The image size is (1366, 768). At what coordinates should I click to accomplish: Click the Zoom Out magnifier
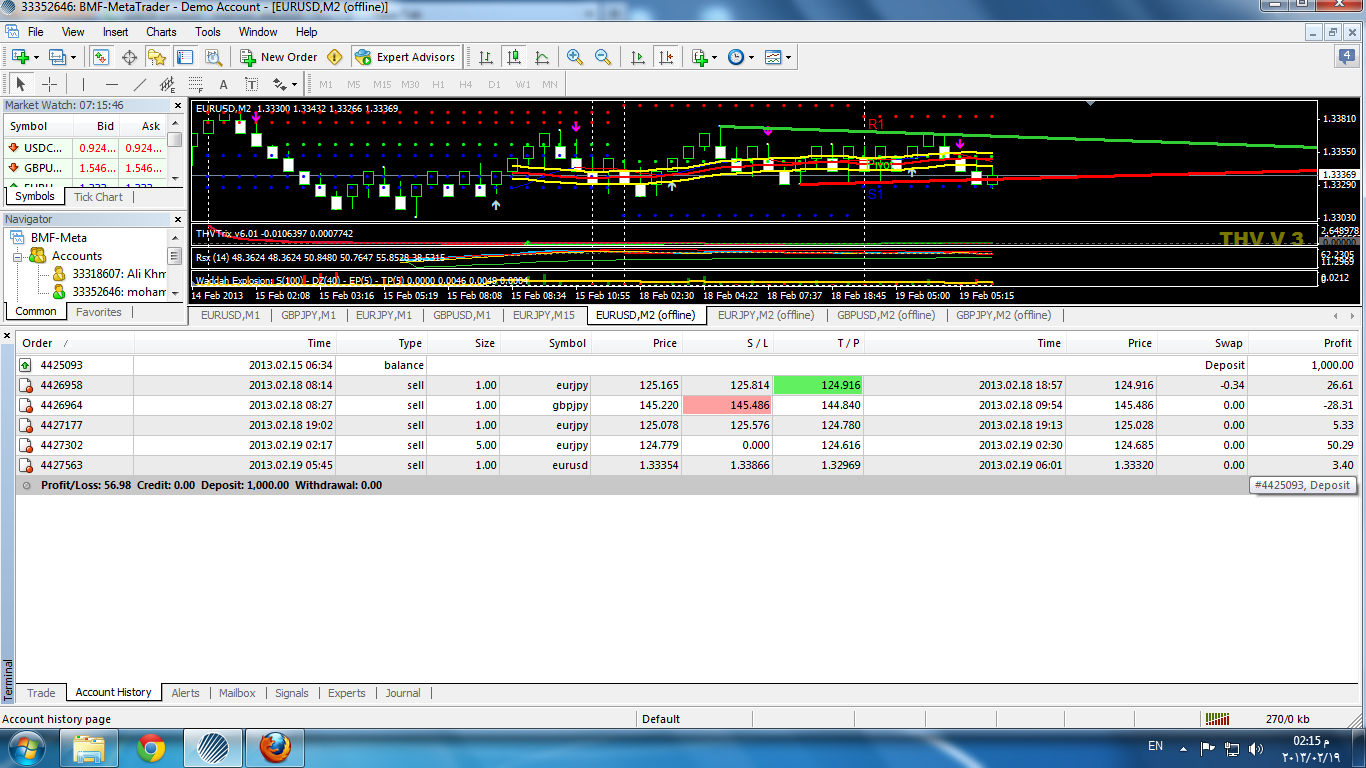[603, 57]
